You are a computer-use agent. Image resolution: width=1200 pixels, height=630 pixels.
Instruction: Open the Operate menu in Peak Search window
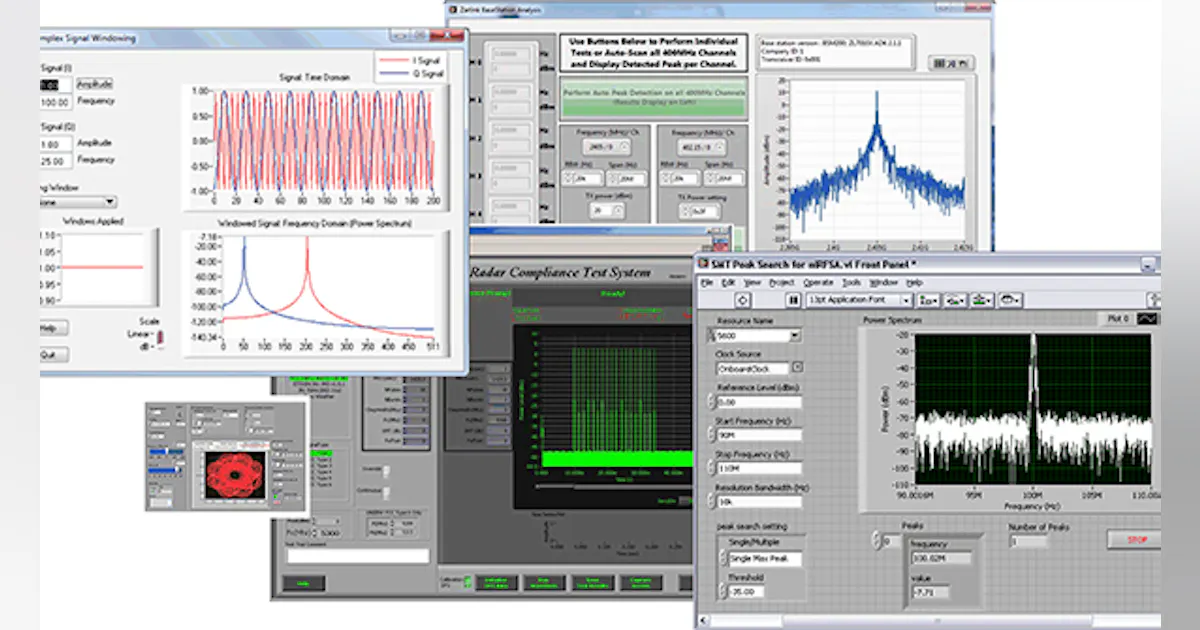(817, 283)
